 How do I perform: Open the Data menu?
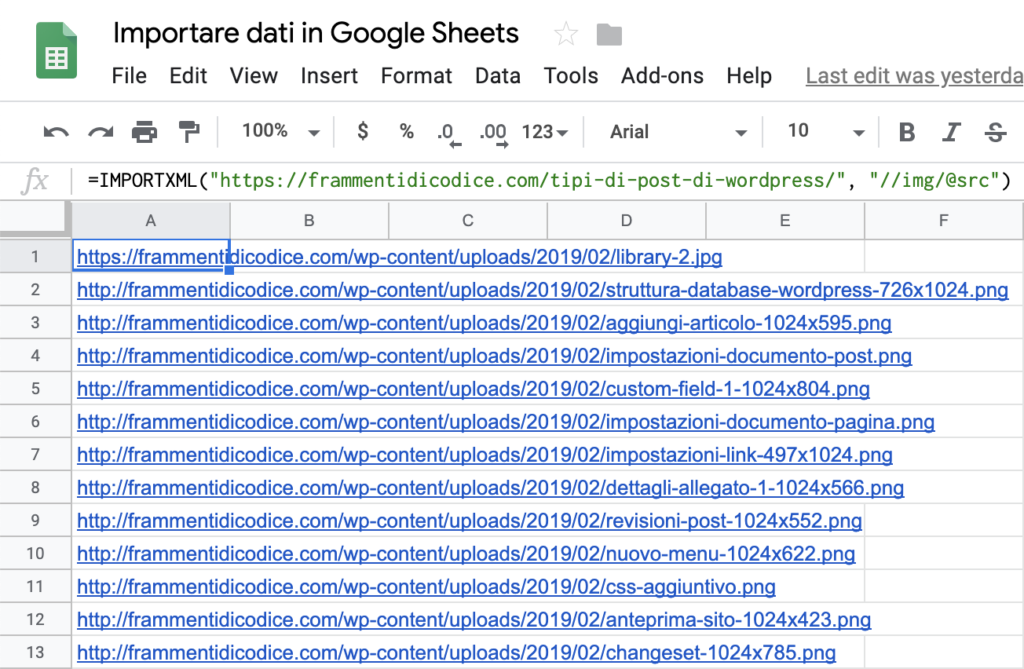(498, 76)
